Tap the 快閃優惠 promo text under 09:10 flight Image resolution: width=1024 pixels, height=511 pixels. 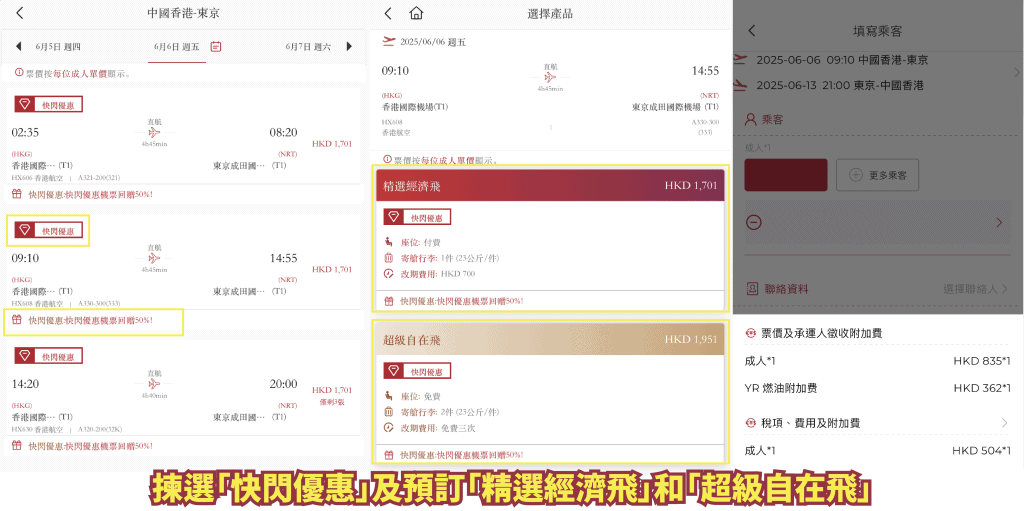coord(92,321)
